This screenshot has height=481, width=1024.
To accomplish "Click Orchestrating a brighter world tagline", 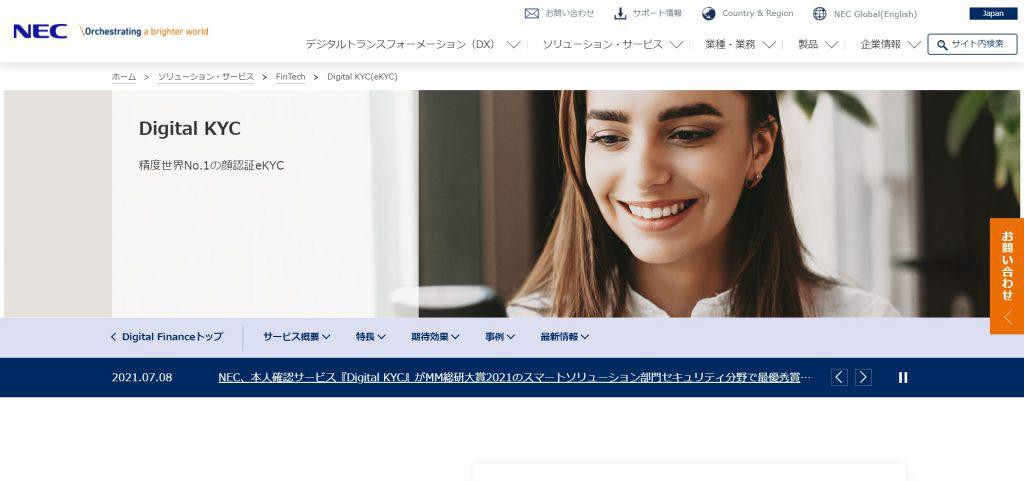I will point(144,31).
